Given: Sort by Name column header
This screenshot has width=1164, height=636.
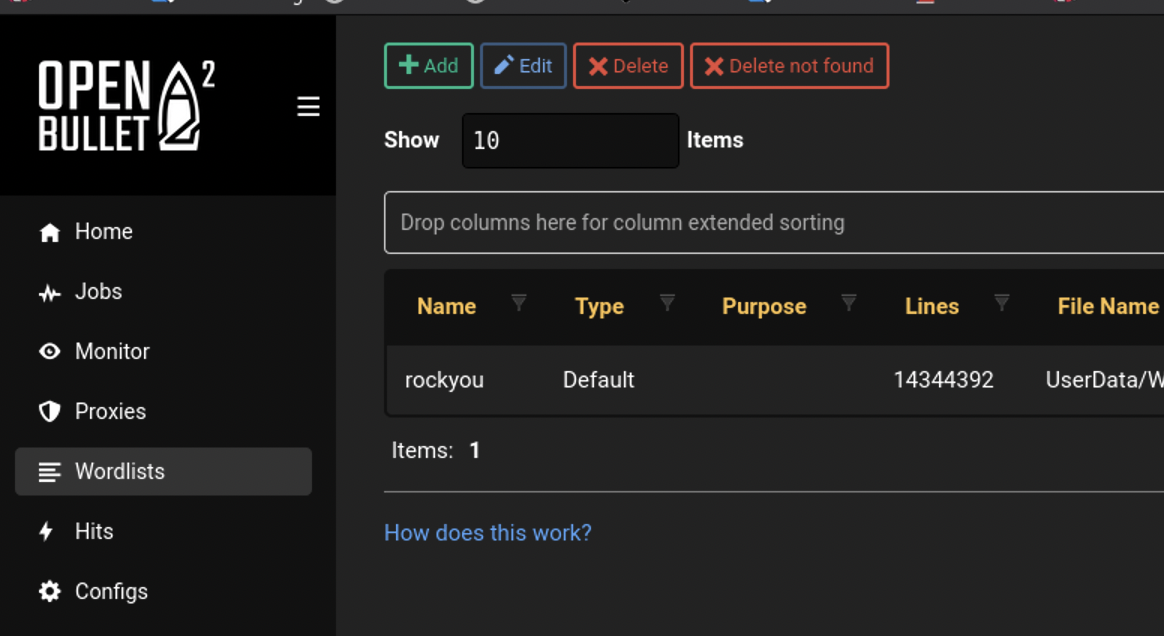Looking at the screenshot, I should [447, 306].
